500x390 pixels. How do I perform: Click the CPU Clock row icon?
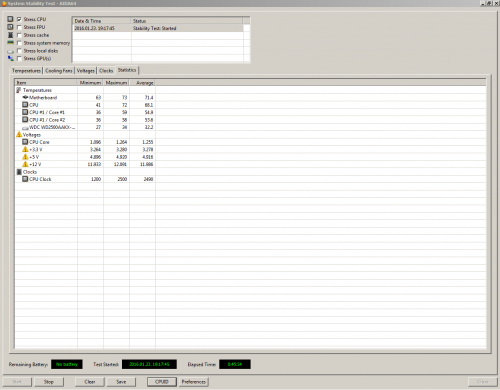click(25, 179)
